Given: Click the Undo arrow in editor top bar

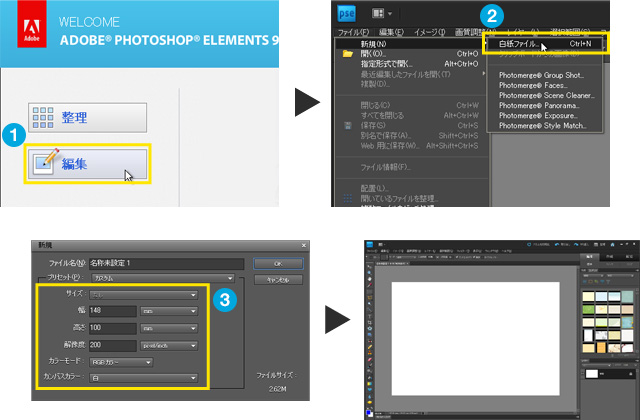Looking at the screenshot, I should click(x=557, y=244).
